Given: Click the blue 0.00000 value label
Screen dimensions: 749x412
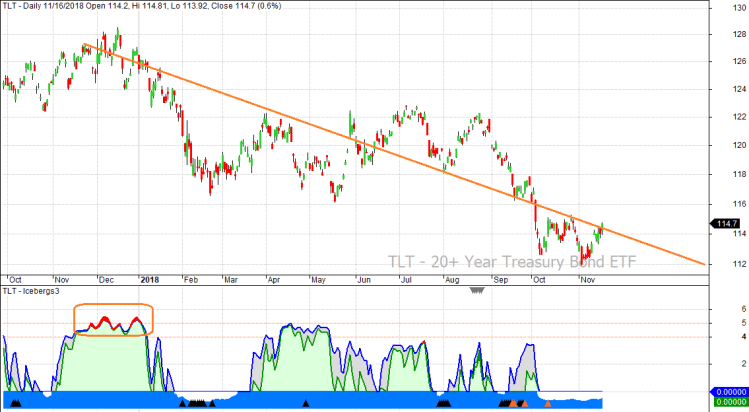Looking at the screenshot, I should pyautogui.click(x=728, y=393).
